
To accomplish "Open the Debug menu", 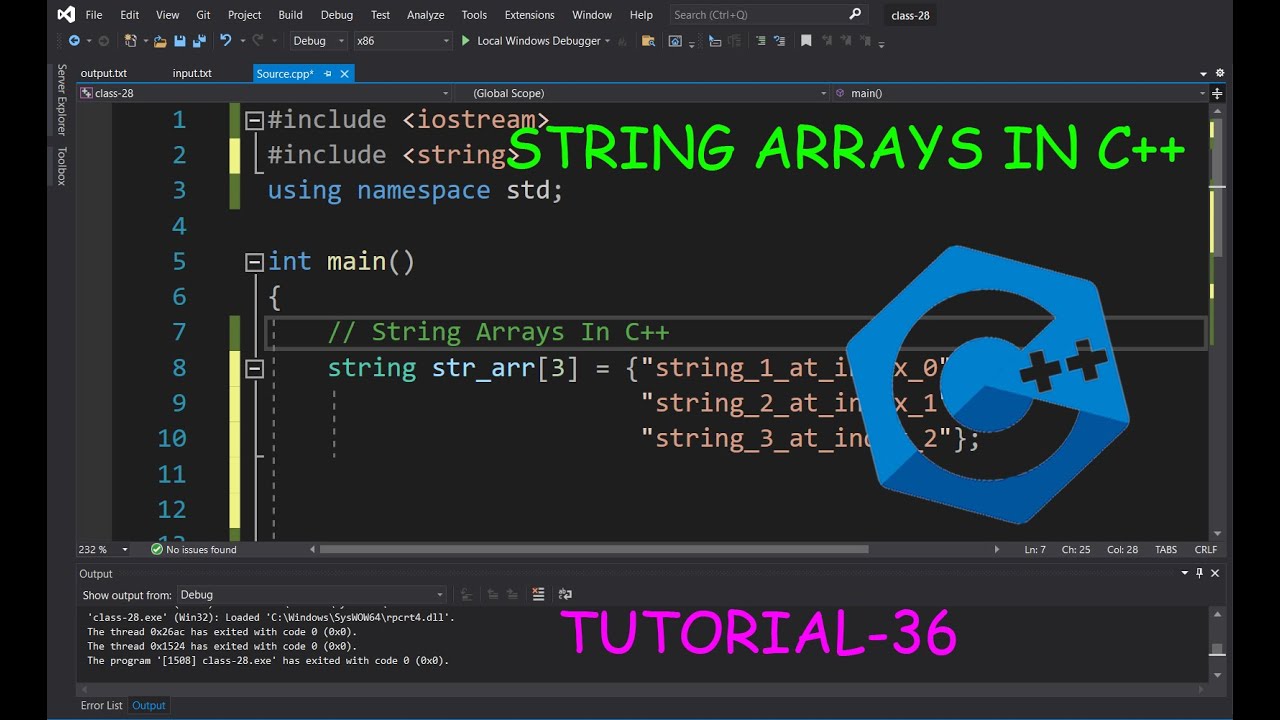I will pos(337,15).
